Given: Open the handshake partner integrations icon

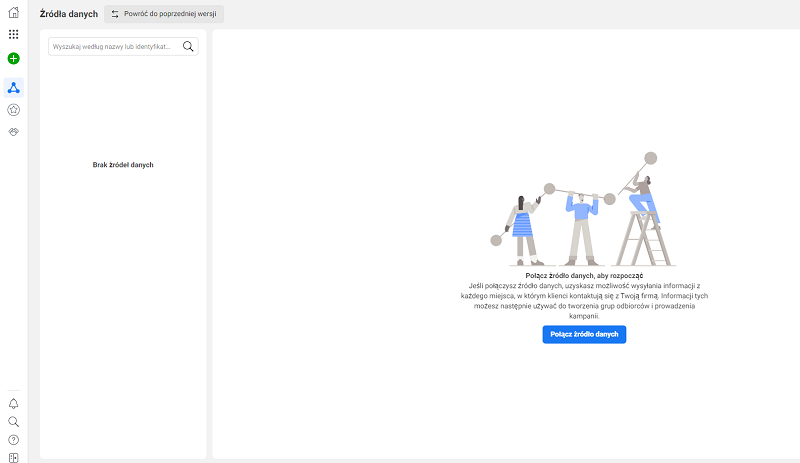Looking at the screenshot, I should pyautogui.click(x=13, y=132).
